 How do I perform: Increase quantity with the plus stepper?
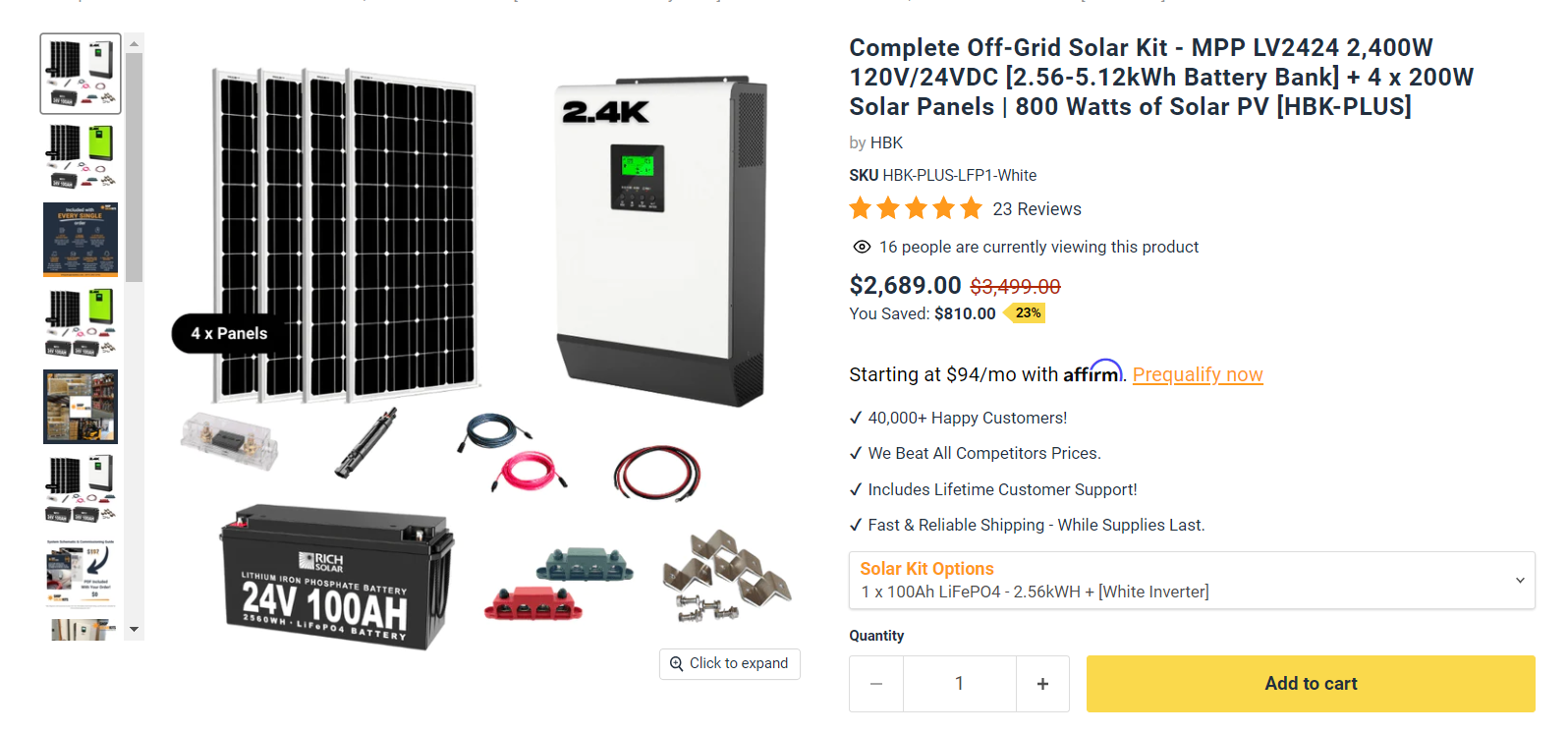click(1042, 683)
